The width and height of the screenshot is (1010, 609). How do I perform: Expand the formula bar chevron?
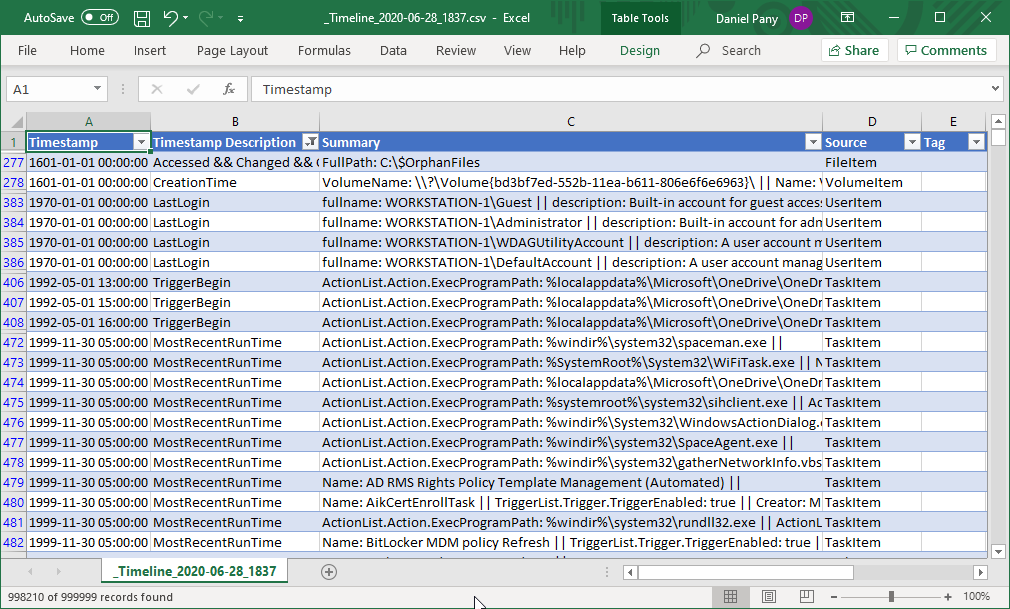[x=995, y=89]
